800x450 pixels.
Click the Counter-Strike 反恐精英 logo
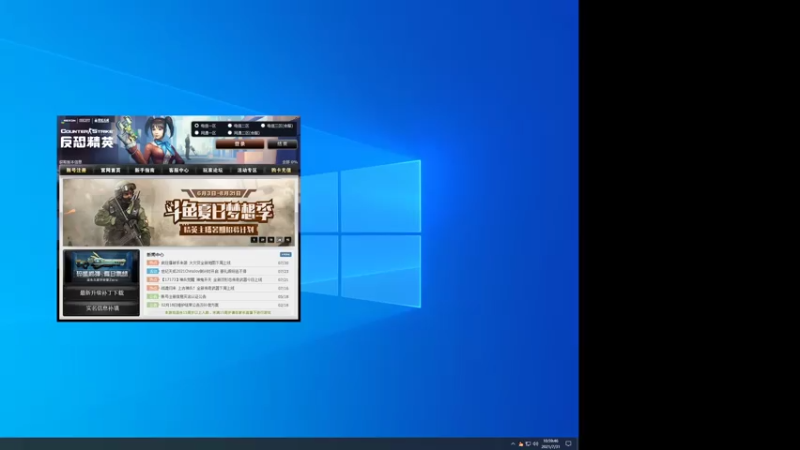[87, 138]
